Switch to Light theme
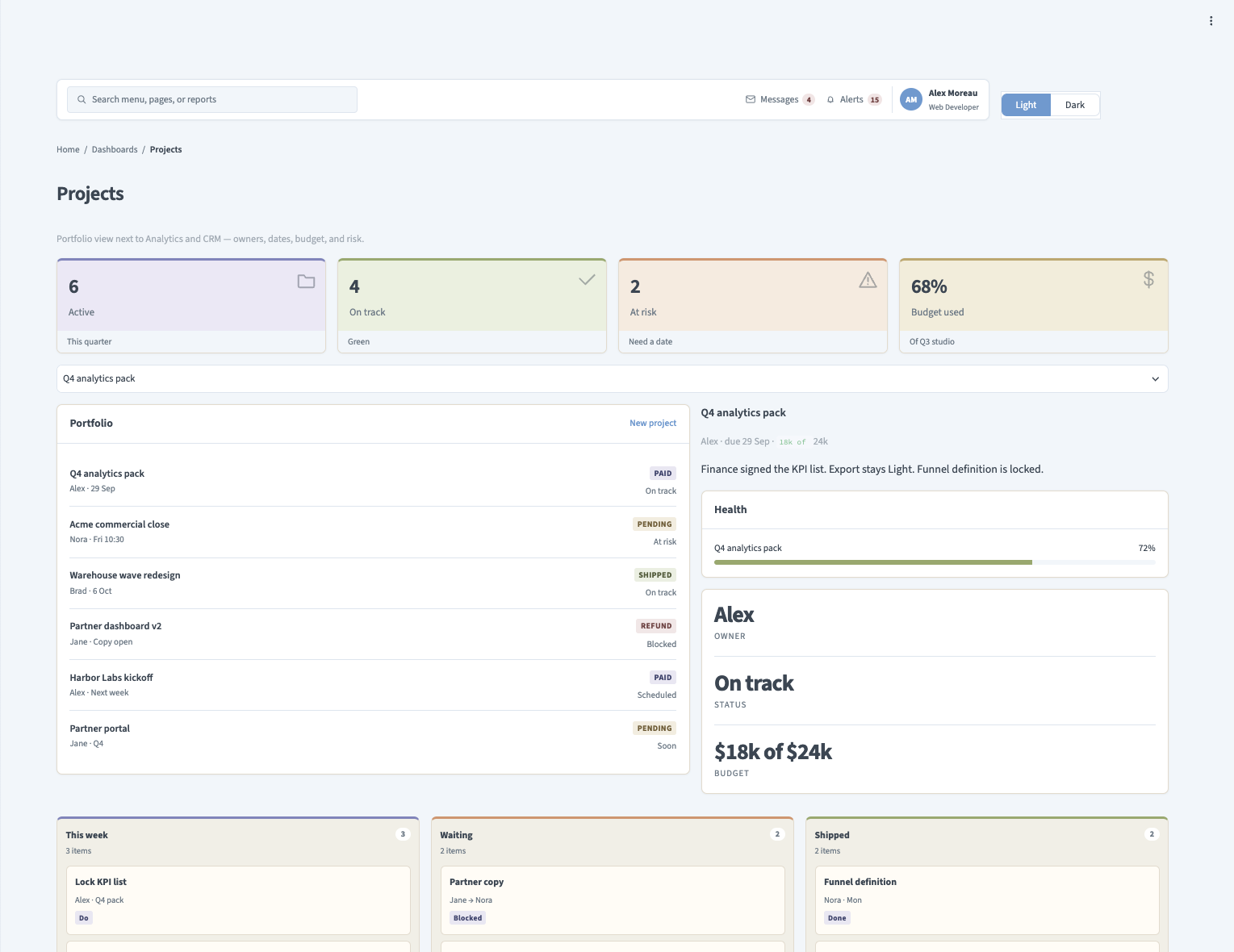 coord(1026,105)
